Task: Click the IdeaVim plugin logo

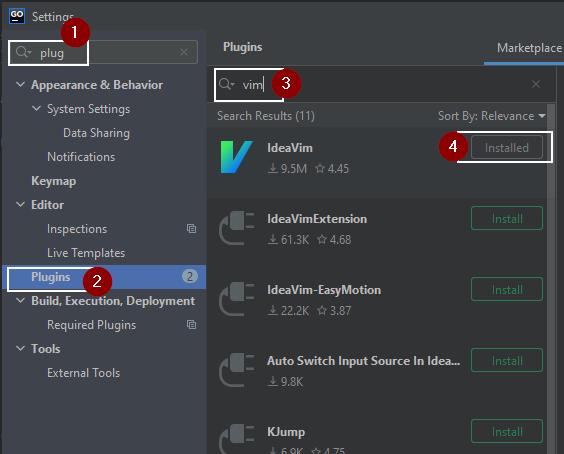Action: pos(236,157)
